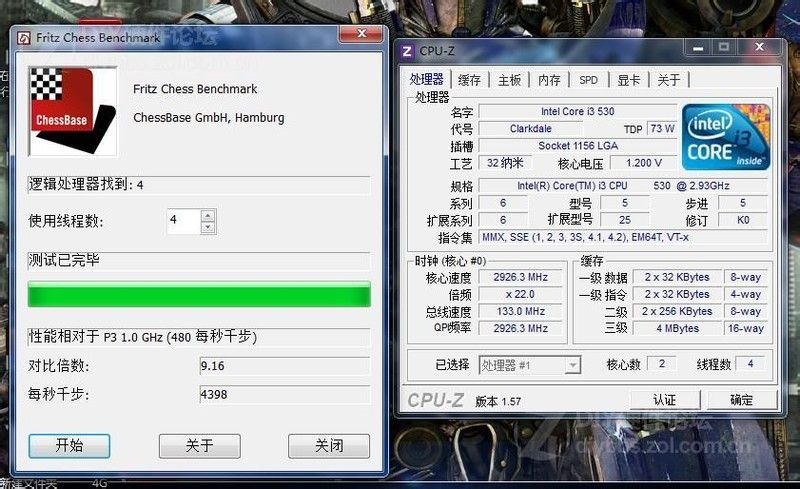The width and height of the screenshot is (800, 489).
Task: Click the 开始 start button
Action: [x=69, y=446]
